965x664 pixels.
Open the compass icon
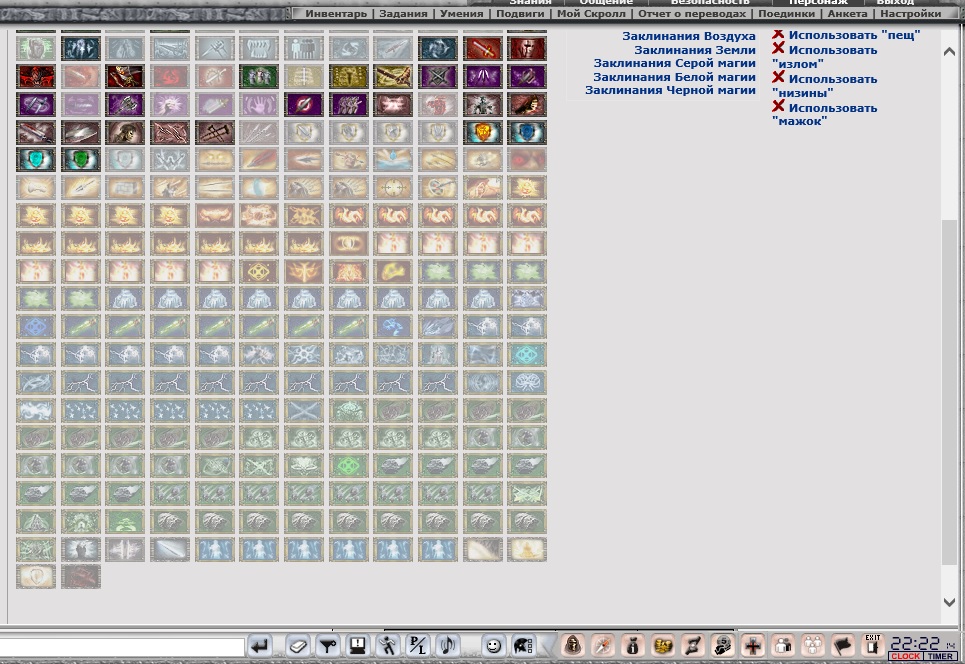pyautogui.click(x=603, y=646)
